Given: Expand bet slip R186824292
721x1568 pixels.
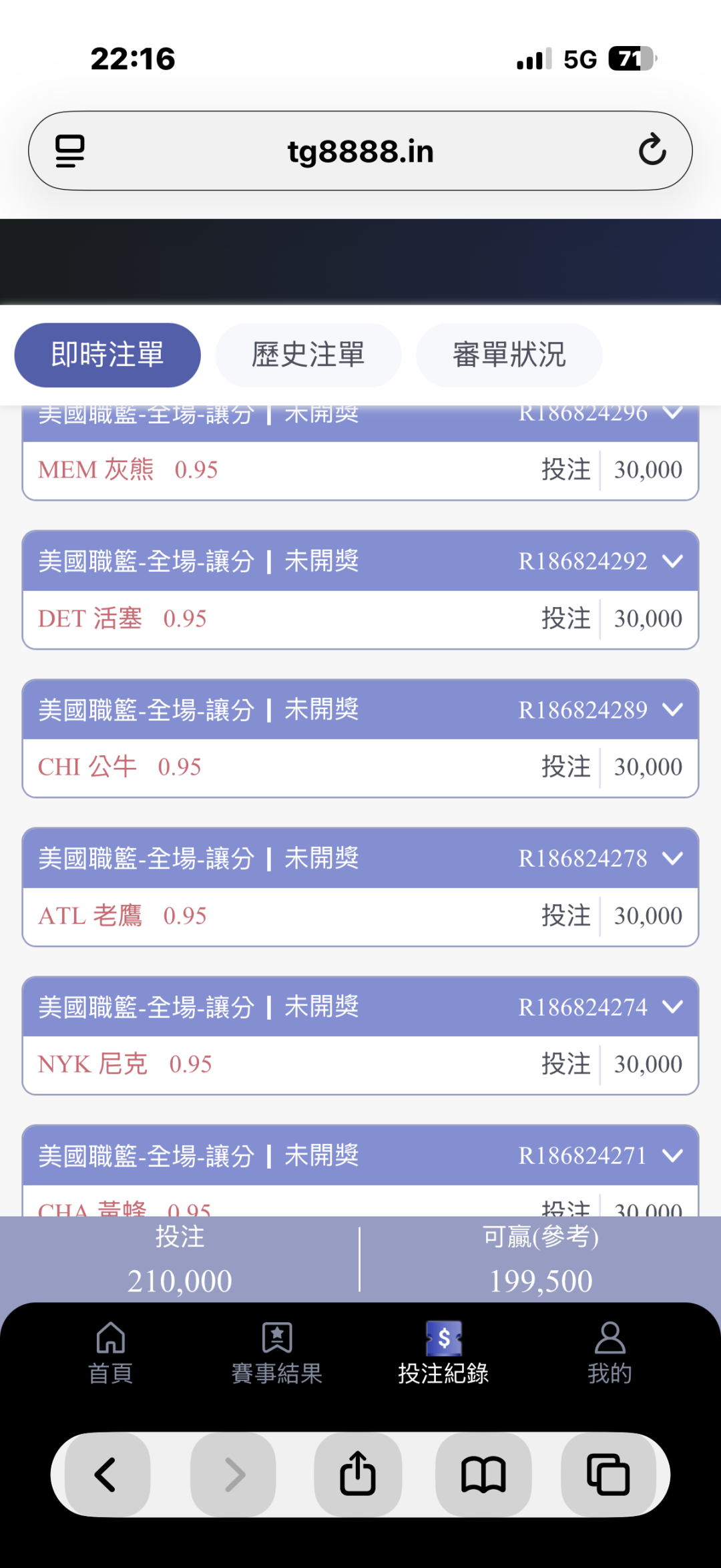Looking at the screenshot, I should (x=673, y=561).
